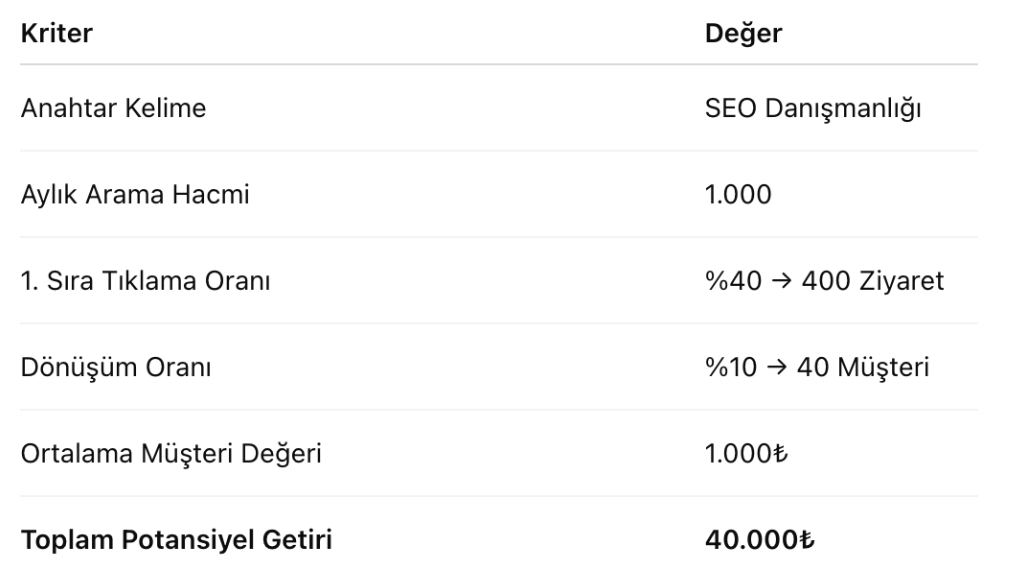Click the Dönüşüm Oranı label
1022x582 pixels.
[x=115, y=368]
